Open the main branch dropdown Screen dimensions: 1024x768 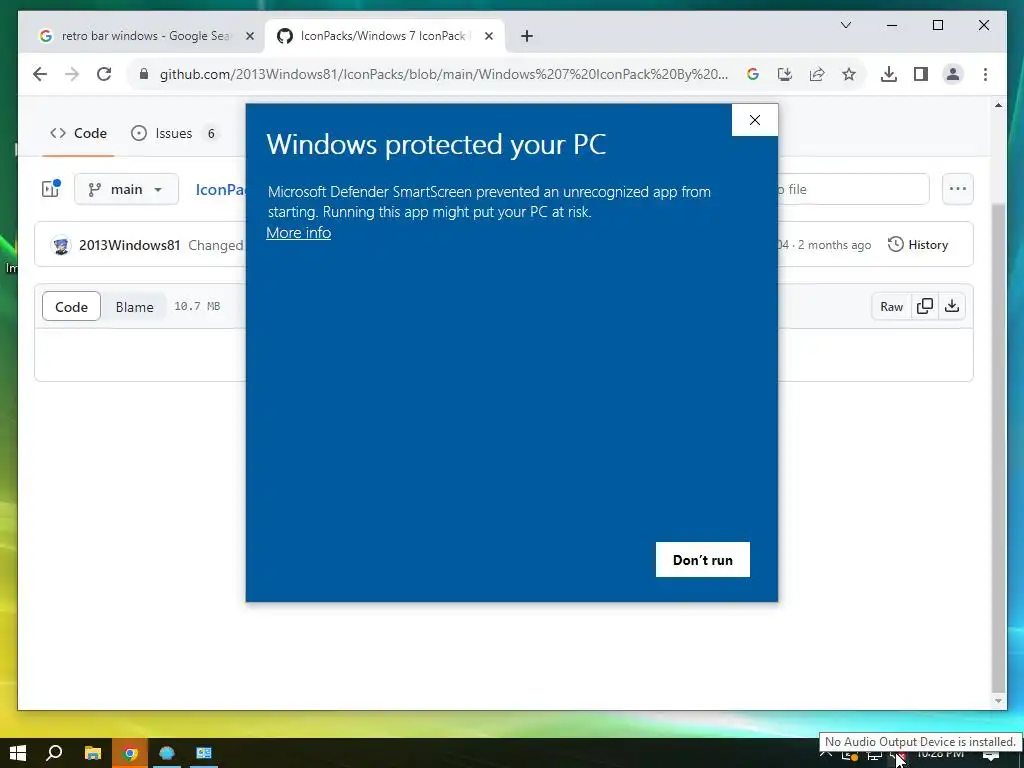coord(126,189)
